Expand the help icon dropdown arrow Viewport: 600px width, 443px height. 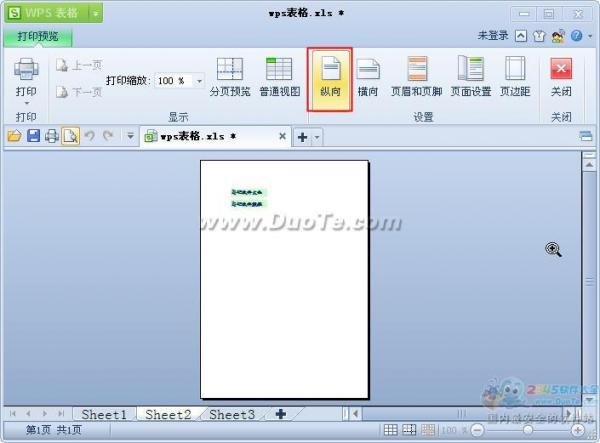(x=590, y=36)
